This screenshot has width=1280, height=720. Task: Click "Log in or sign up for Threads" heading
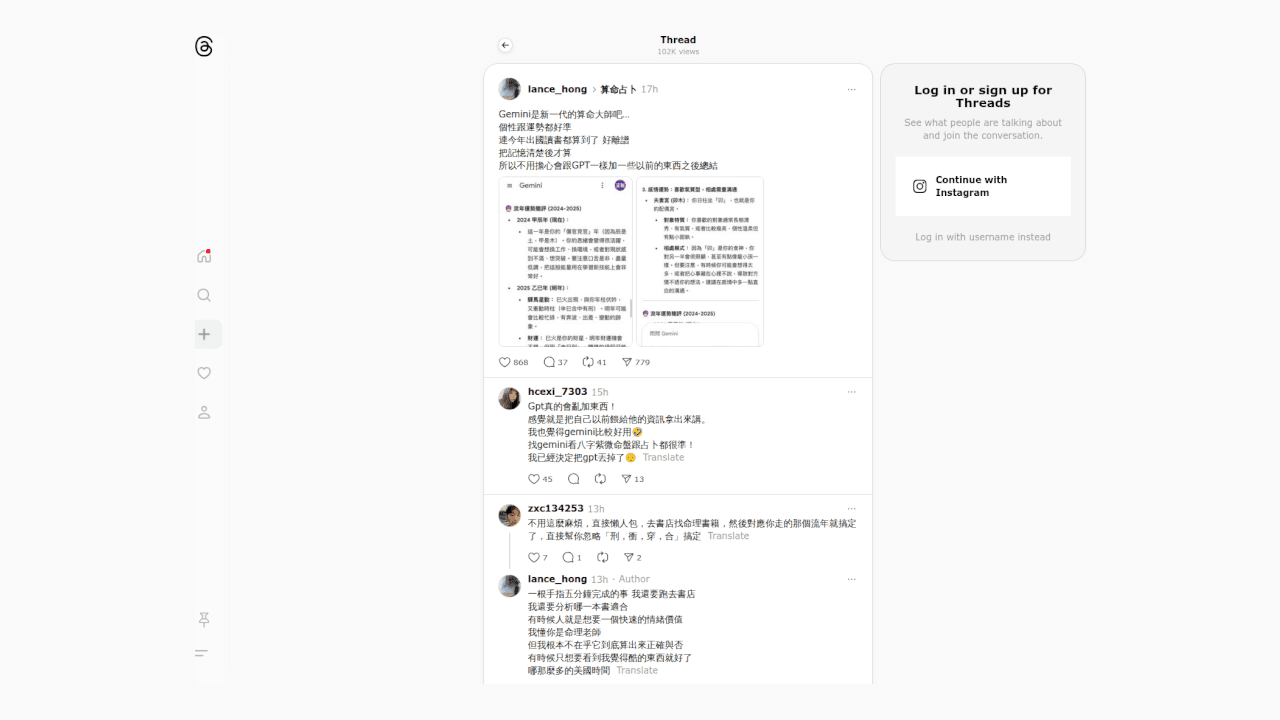[x=983, y=96]
